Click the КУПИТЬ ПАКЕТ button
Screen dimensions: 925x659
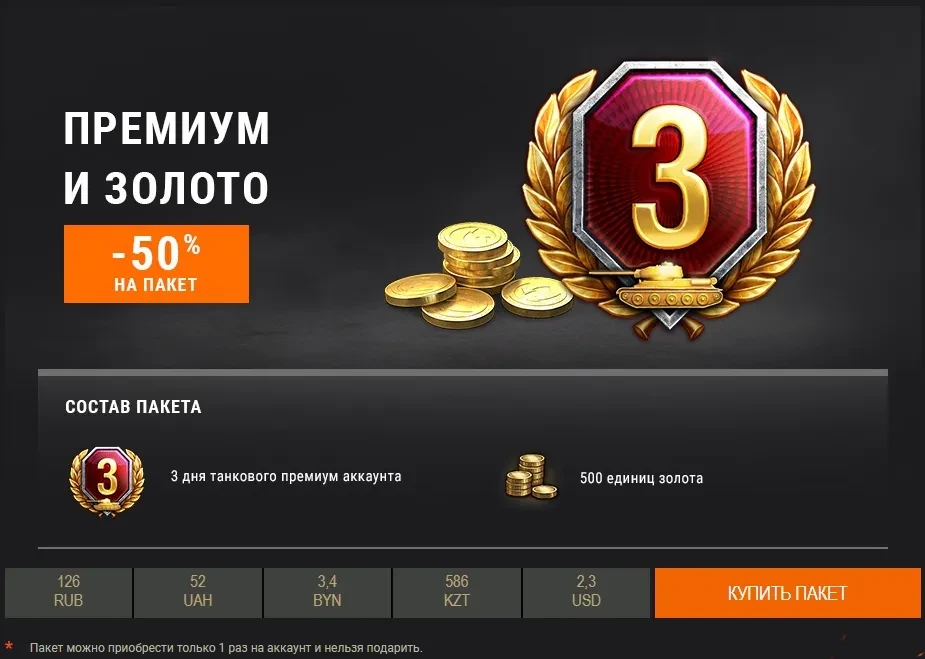[x=787, y=593]
